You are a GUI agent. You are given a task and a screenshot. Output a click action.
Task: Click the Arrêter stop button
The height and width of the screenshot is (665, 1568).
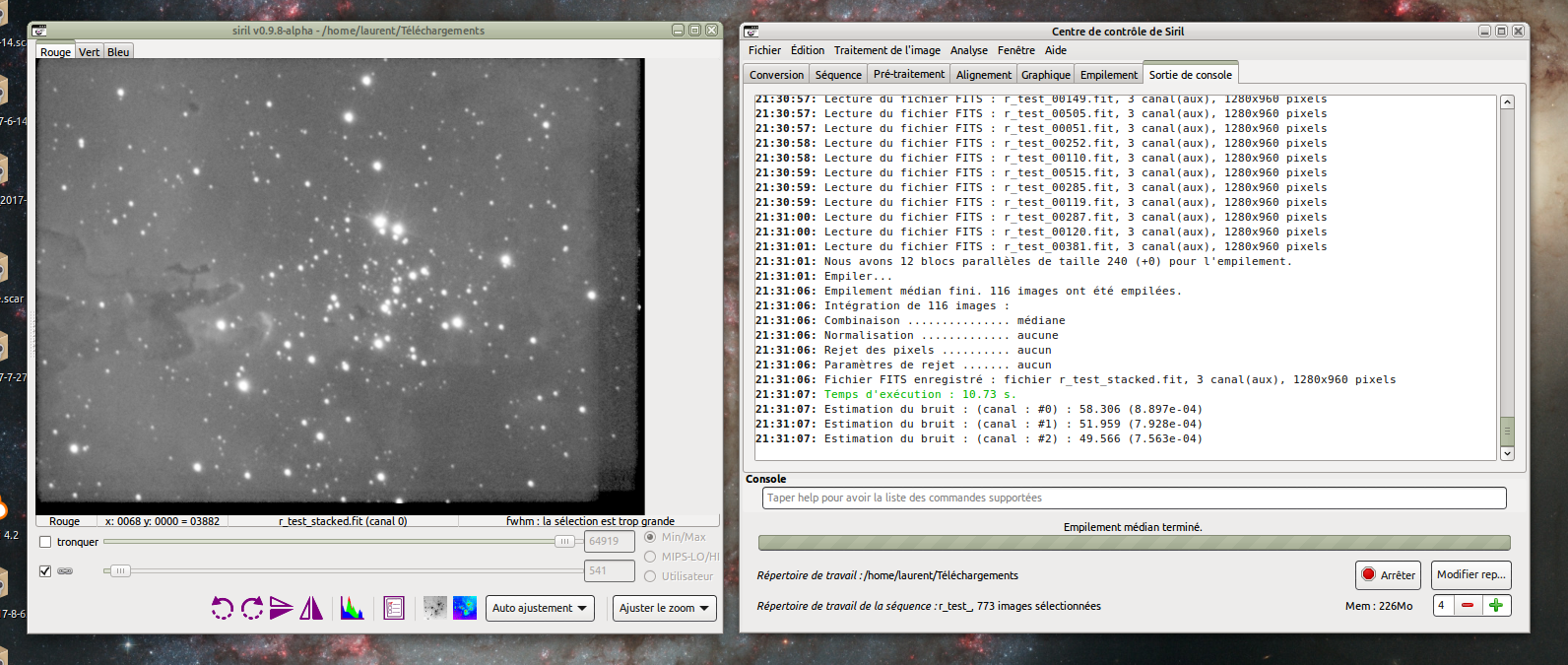pyautogui.click(x=1388, y=575)
